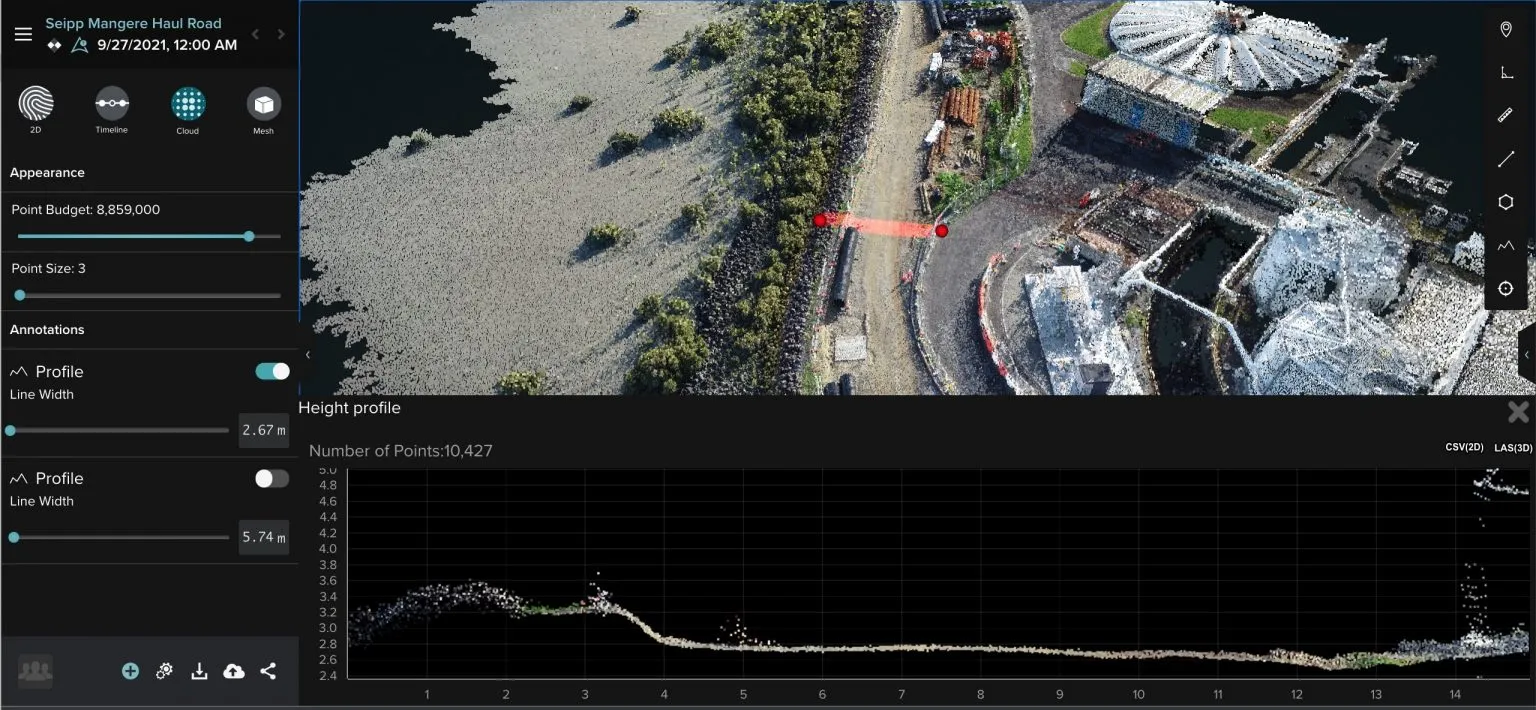Click the Height profile panel title
The height and width of the screenshot is (710, 1536).
[349, 408]
